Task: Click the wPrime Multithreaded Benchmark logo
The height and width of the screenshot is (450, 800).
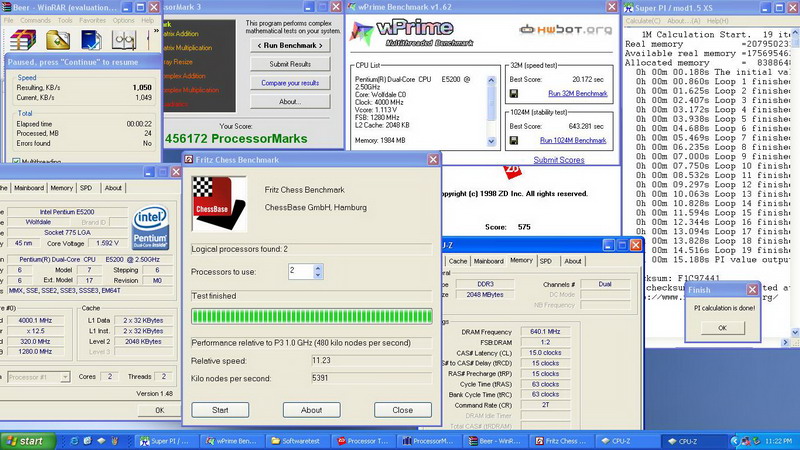Action: (413, 33)
